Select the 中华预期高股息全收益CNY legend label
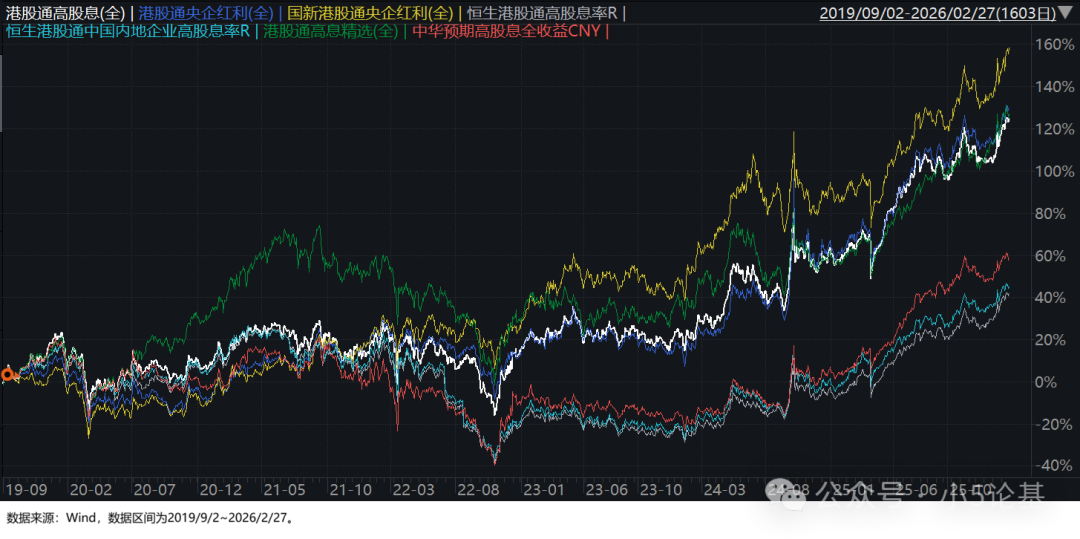 point(507,31)
